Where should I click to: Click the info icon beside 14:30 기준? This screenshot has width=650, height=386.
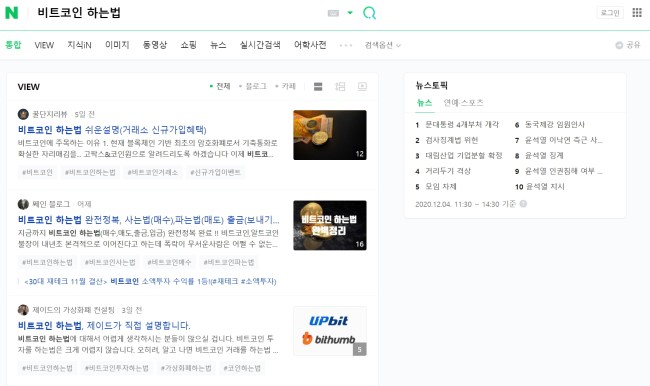point(523,204)
